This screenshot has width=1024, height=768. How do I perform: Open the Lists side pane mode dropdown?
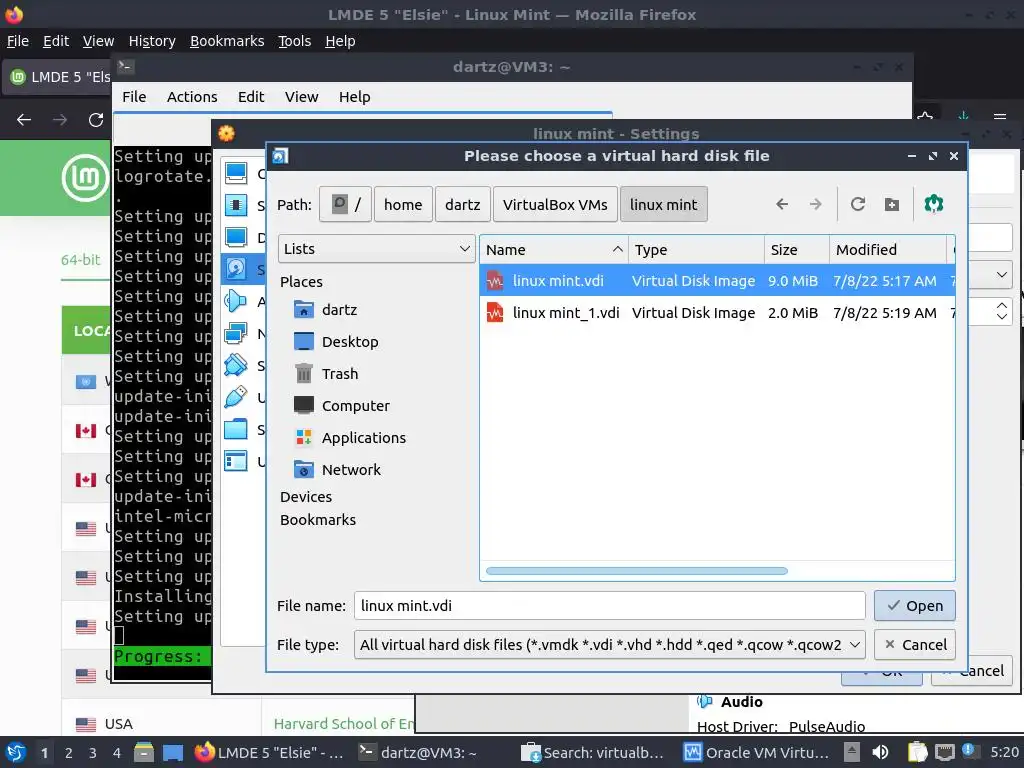(377, 249)
